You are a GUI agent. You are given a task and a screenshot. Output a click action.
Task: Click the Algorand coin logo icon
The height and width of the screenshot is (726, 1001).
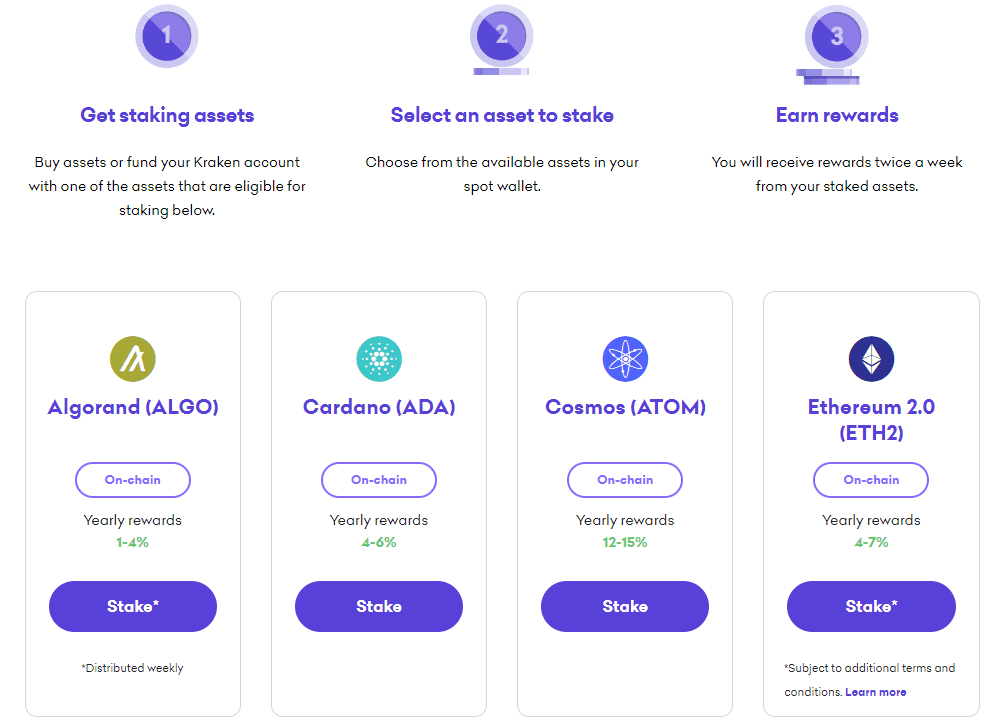[x=133, y=359]
